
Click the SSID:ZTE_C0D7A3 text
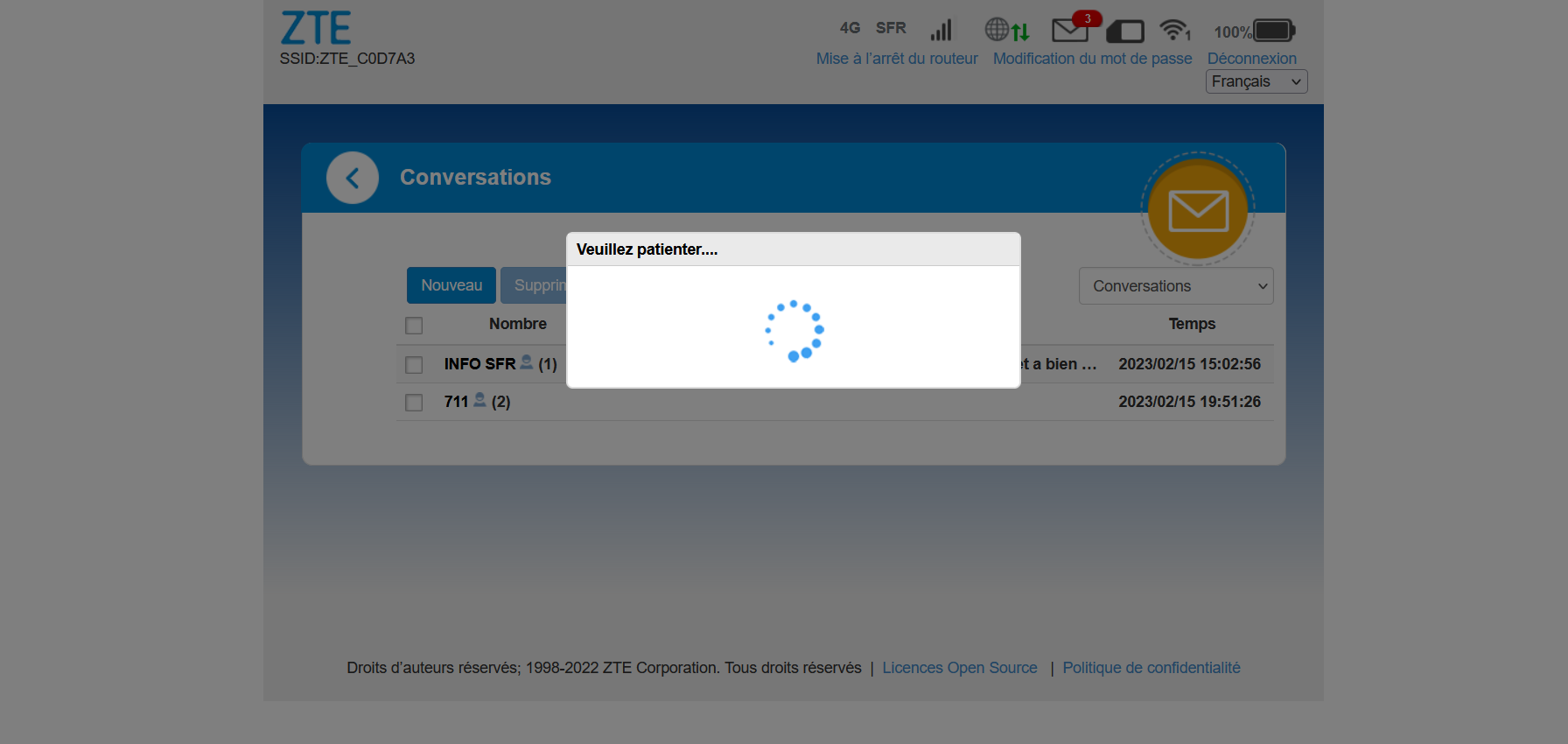pyautogui.click(x=347, y=59)
